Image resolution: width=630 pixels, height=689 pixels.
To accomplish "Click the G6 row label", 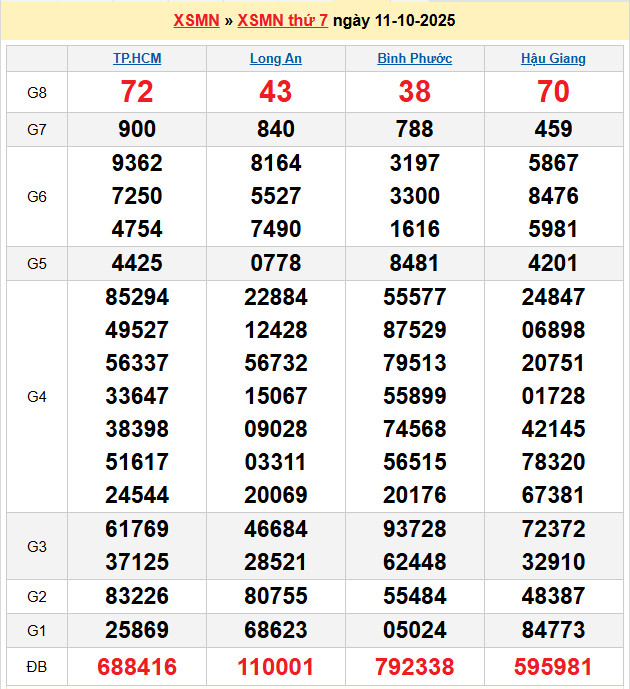I will pos(37,197).
